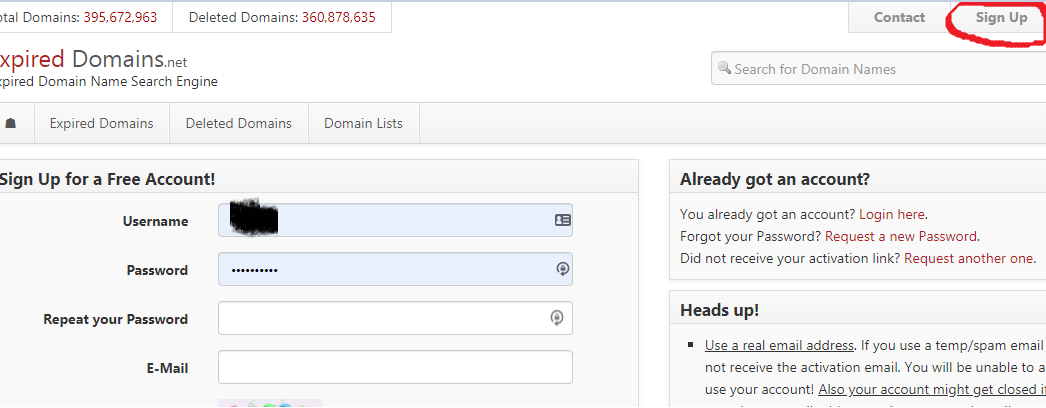Click the magnifier icon in domain search box
Screen dimensions: 1046x408
[724, 68]
